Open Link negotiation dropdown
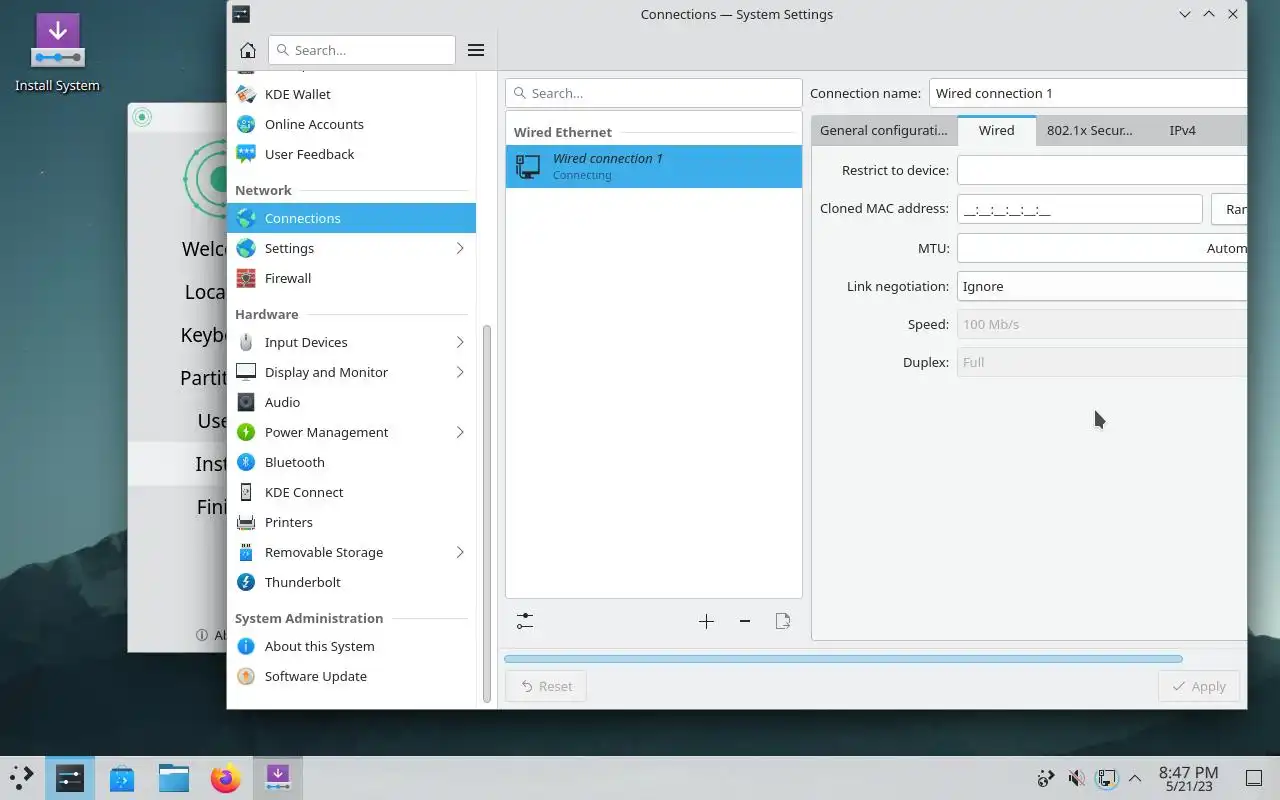Screen dimensions: 1280x800 (x=1102, y=286)
